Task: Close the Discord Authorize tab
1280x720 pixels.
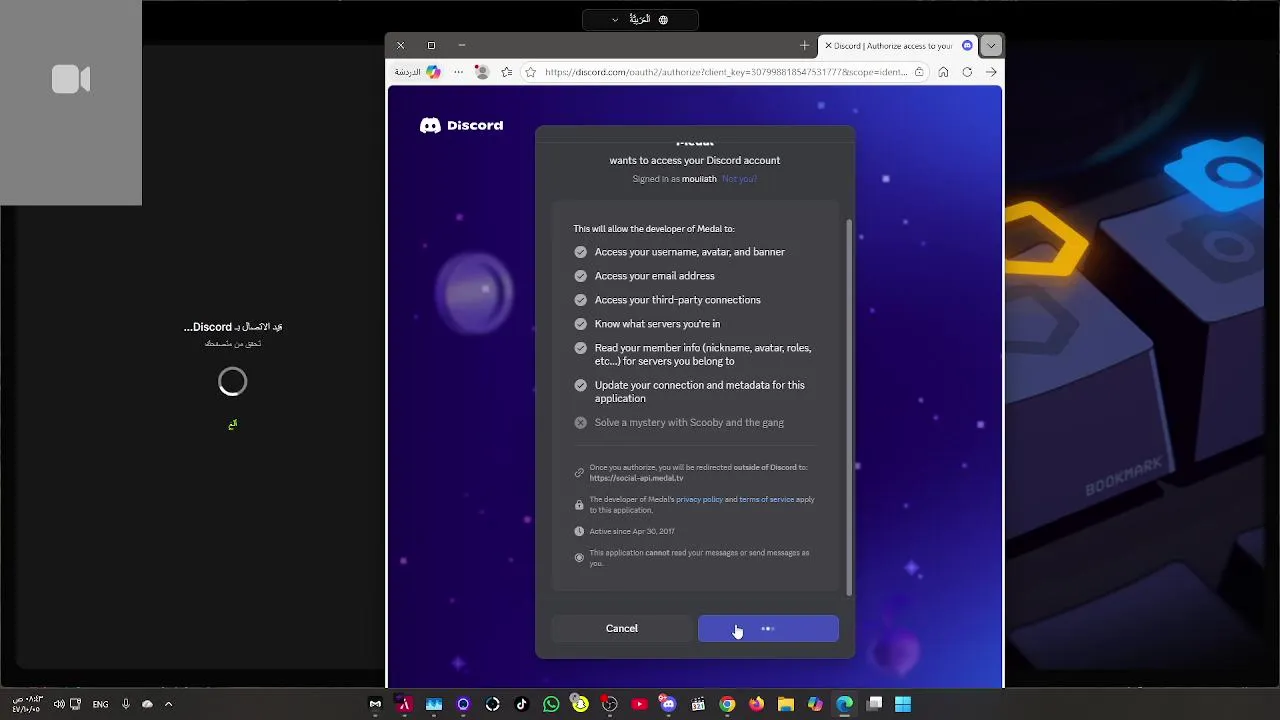Action: point(828,46)
